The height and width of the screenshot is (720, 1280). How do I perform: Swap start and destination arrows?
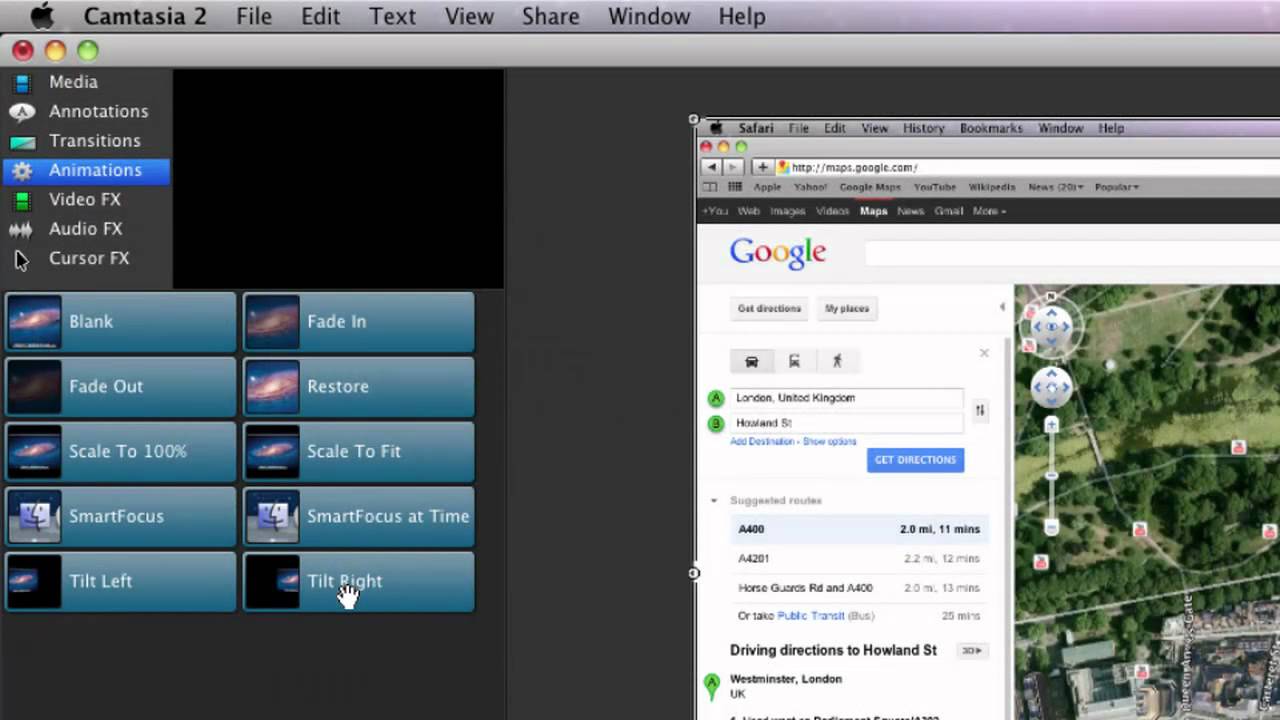(980, 410)
